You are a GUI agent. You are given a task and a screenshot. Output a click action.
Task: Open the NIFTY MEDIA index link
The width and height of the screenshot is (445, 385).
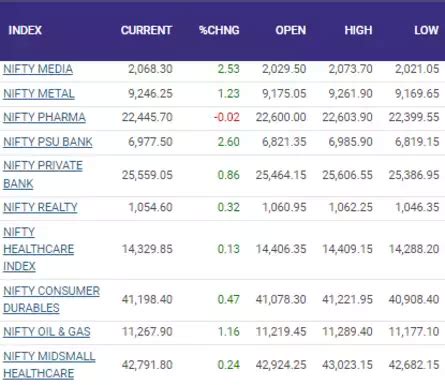(38, 69)
